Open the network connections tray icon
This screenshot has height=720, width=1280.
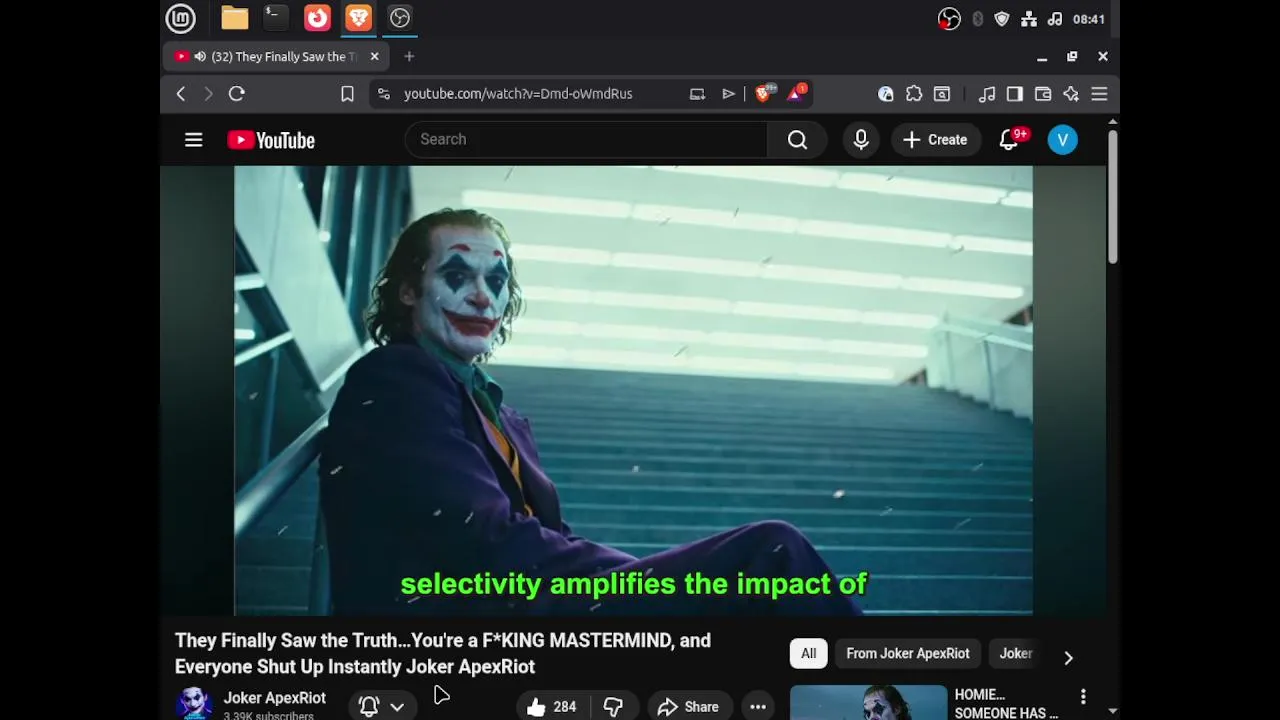point(1029,19)
